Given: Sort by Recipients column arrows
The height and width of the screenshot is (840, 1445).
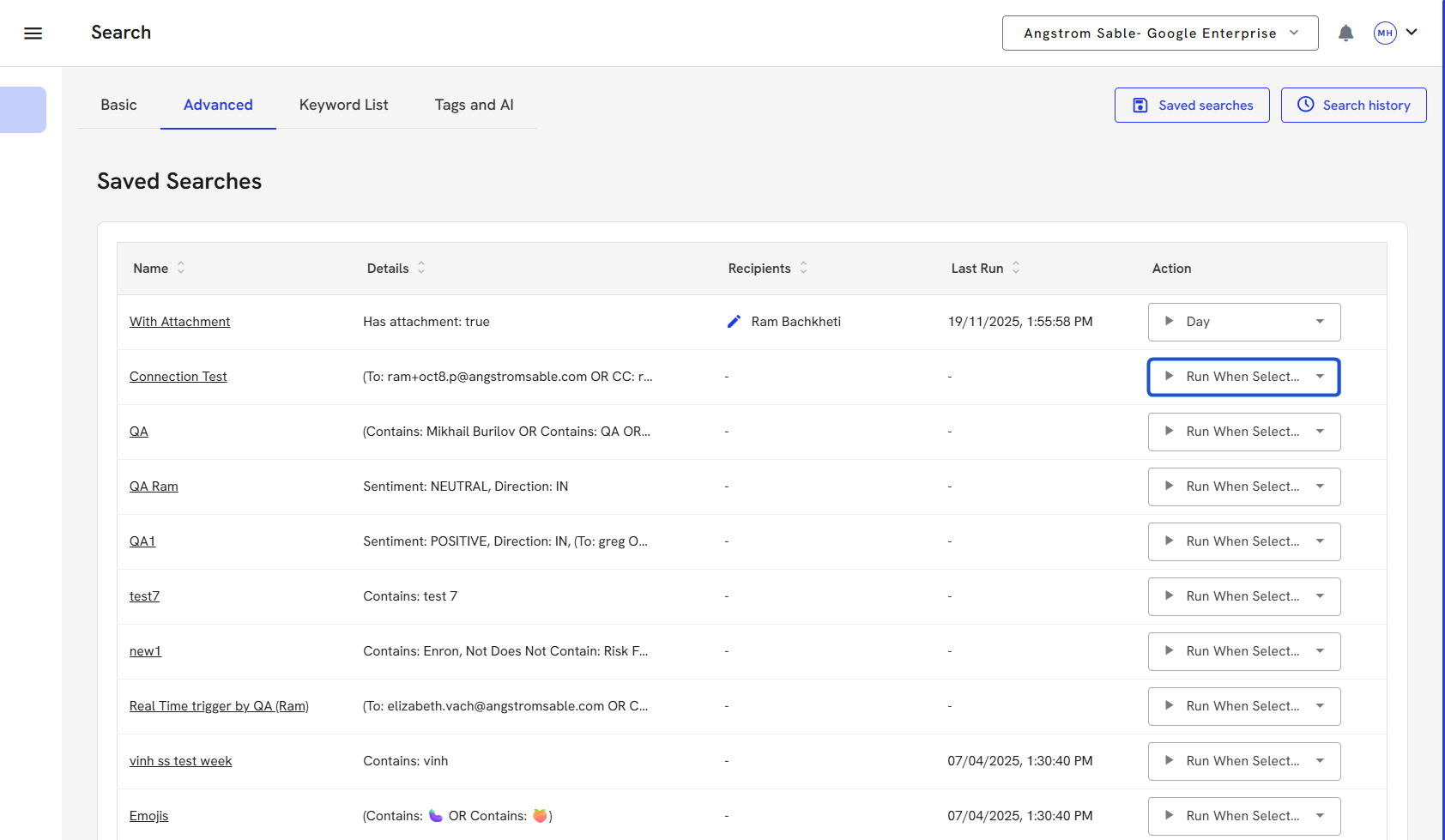Looking at the screenshot, I should pyautogui.click(x=804, y=269).
